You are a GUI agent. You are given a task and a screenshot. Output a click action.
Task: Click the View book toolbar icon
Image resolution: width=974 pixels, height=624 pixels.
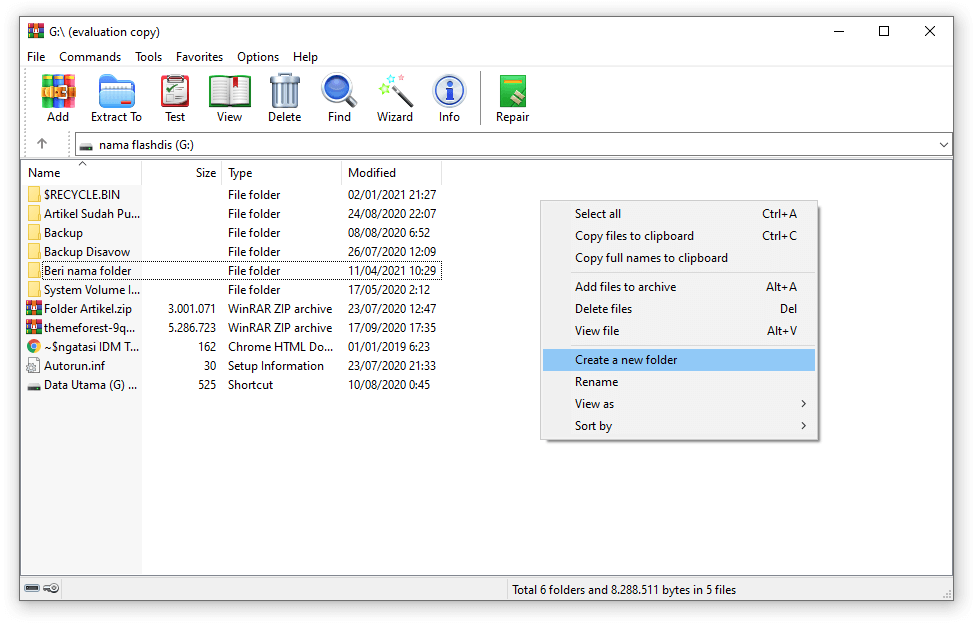[x=229, y=92]
